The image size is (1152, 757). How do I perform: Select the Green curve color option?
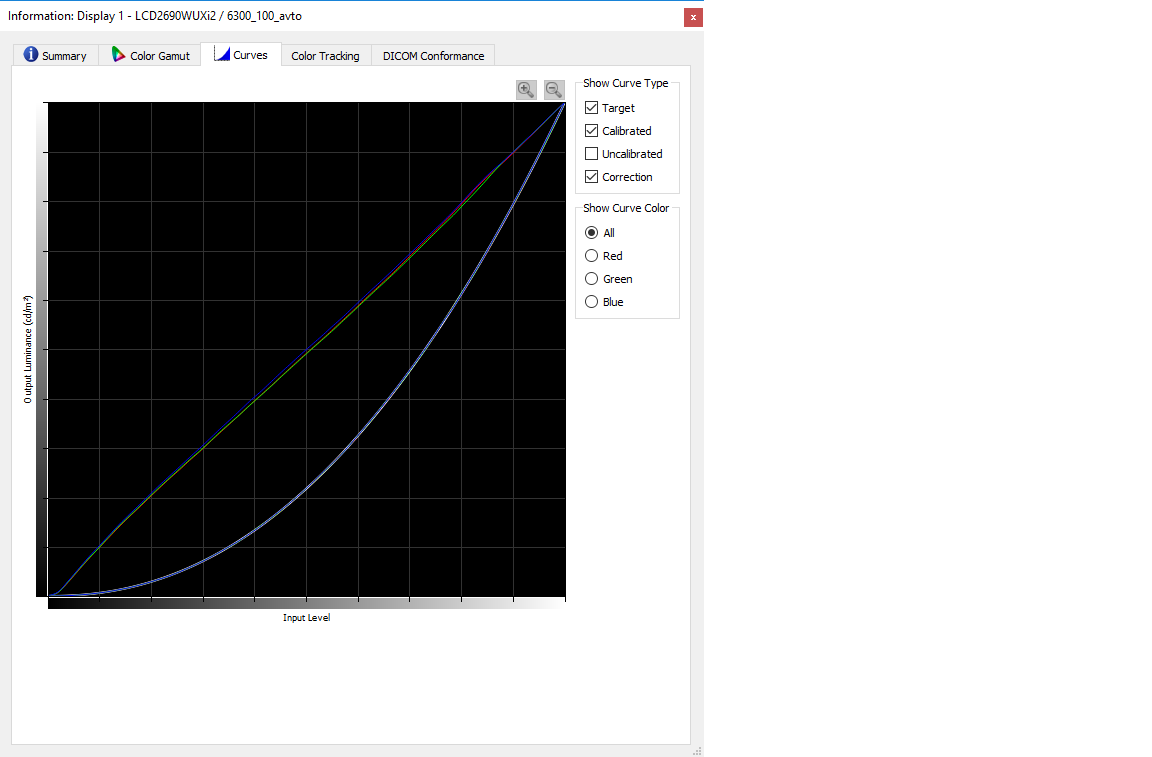click(591, 279)
